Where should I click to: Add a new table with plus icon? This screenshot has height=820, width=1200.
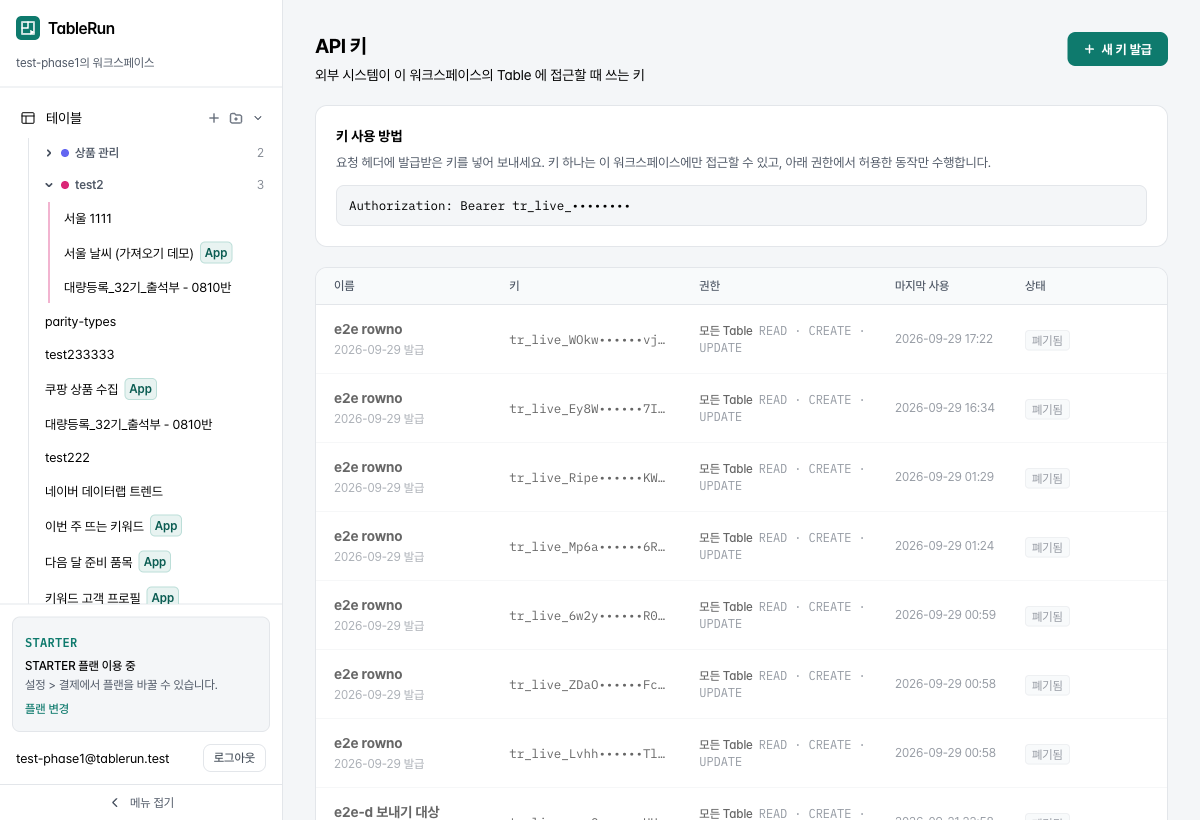point(214,118)
